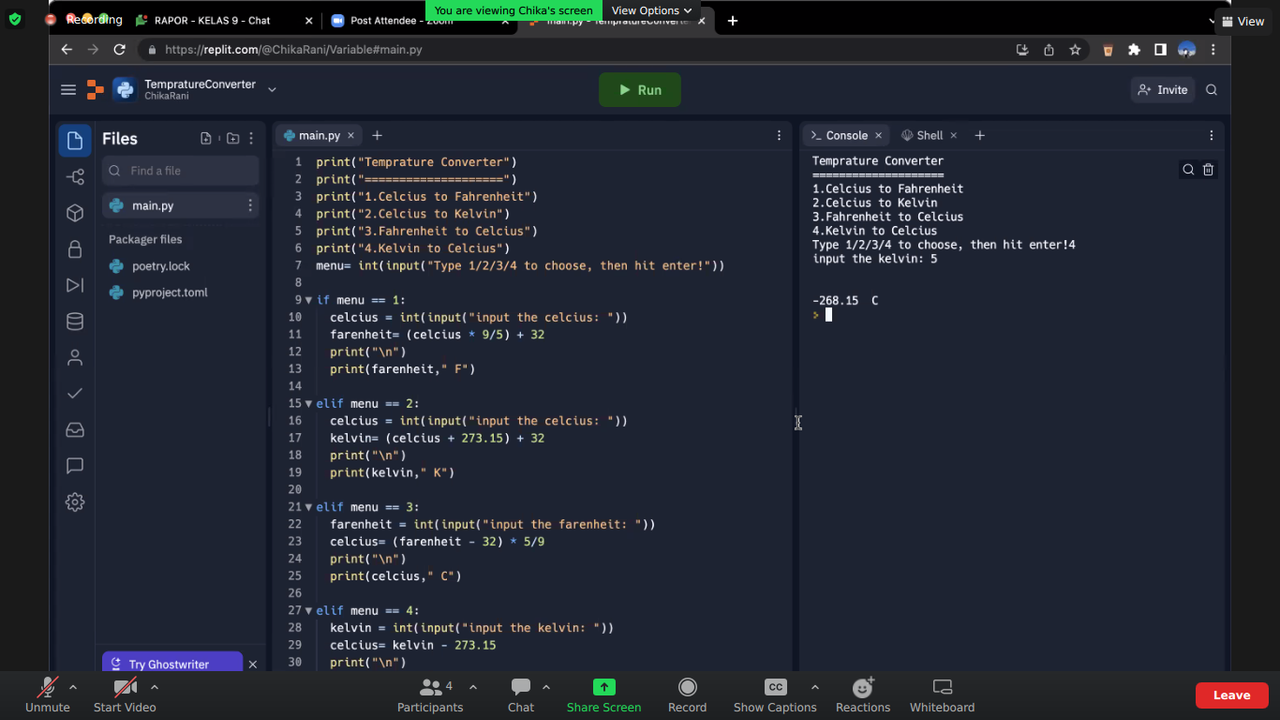Open the Files sidebar icon
Screen dimensions: 1280x720
[x=75, y=141]
